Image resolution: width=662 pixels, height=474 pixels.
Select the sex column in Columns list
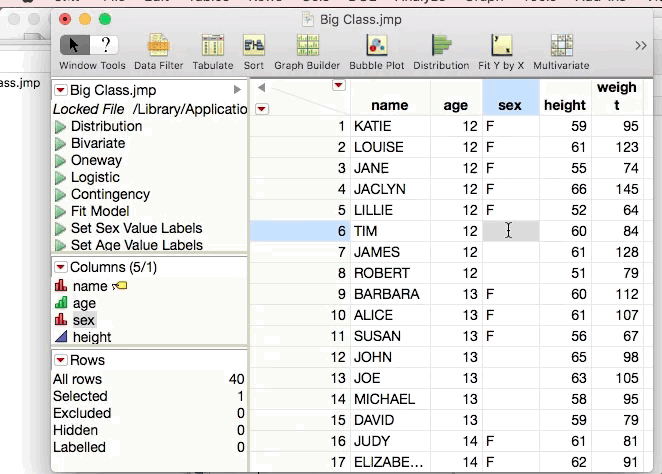click(84, 320)
